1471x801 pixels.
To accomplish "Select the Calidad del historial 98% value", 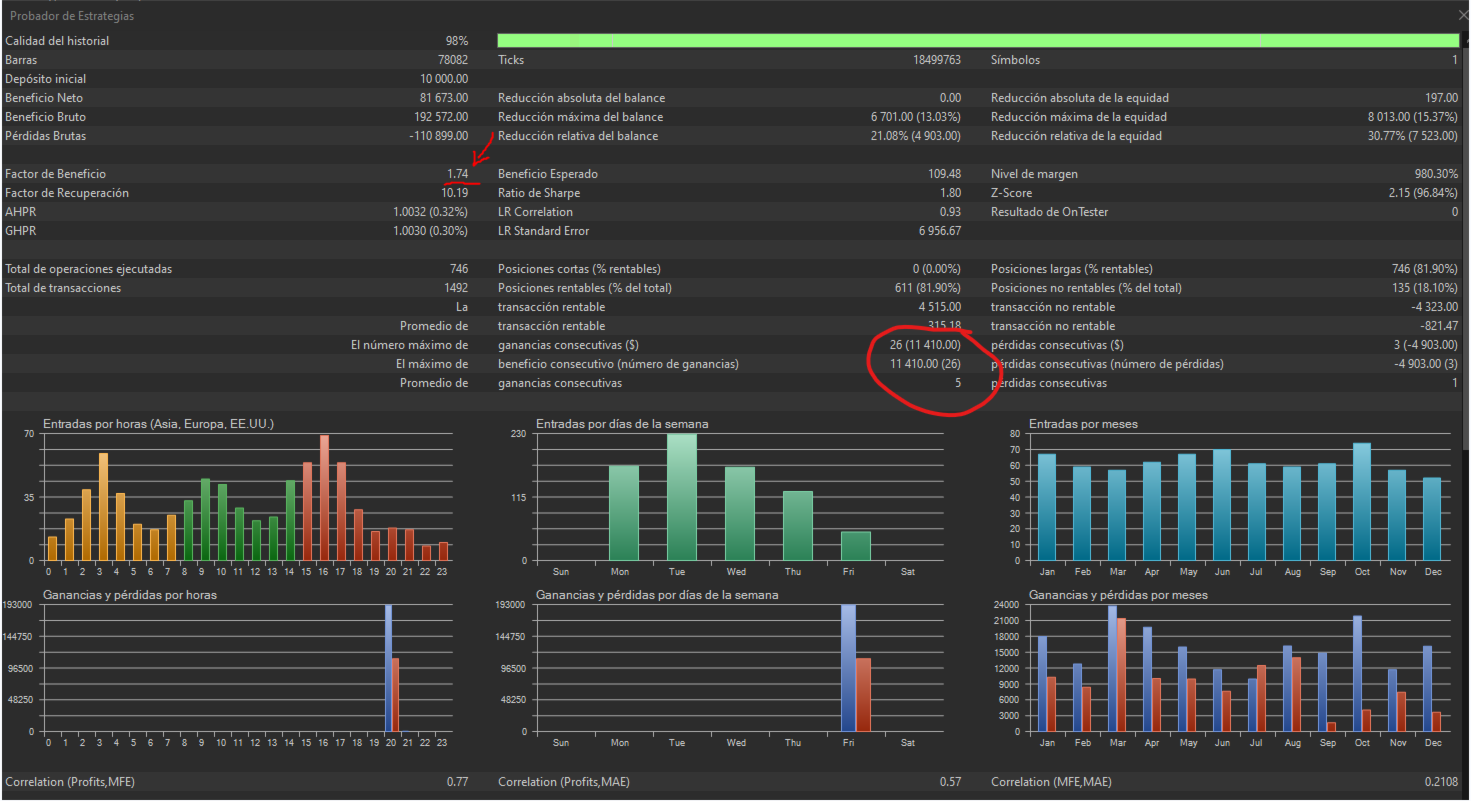I will (457, 41).
